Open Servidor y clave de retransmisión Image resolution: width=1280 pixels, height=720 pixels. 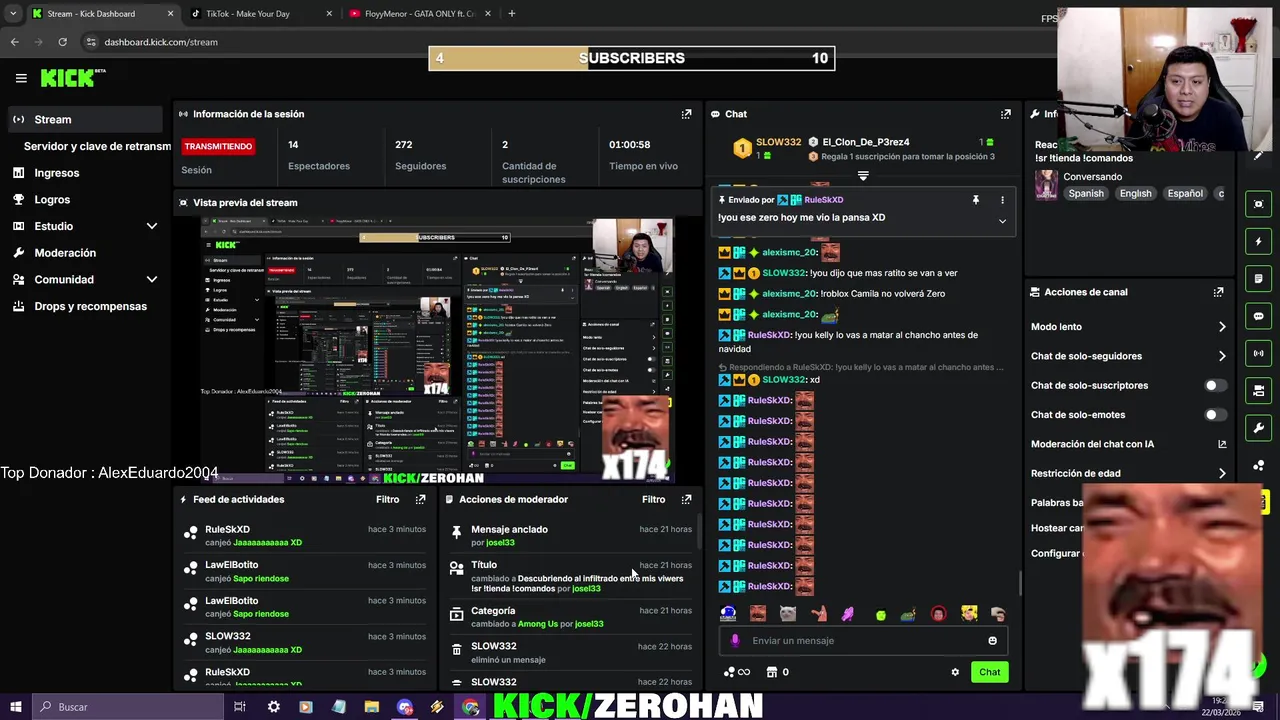97,146
